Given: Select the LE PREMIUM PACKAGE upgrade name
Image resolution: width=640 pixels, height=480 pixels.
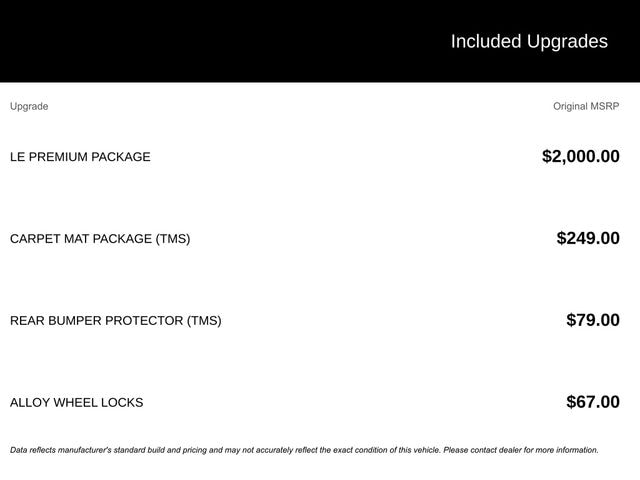Looking at the screenshot, I should click(80, 157).
